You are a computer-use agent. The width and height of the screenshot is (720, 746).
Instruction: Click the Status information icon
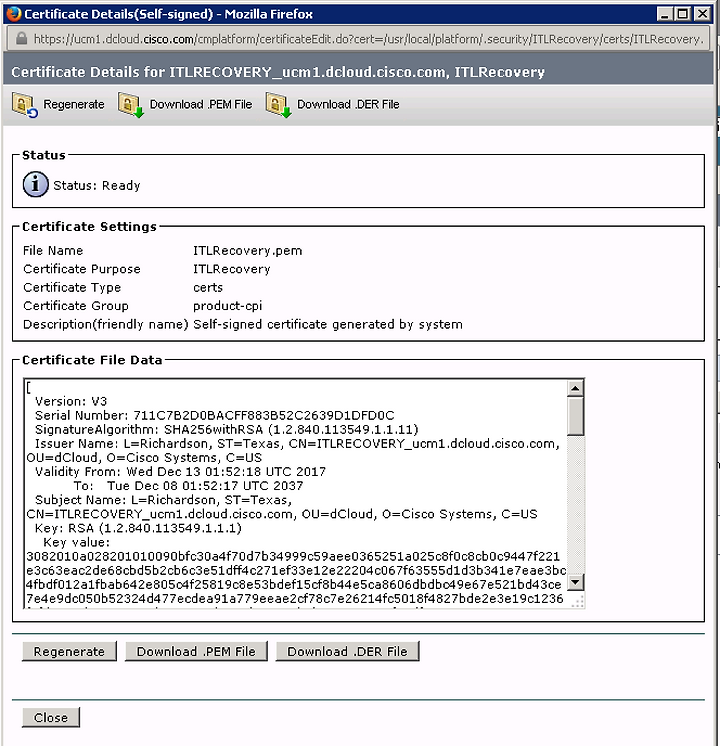click(x=35, y=185)
